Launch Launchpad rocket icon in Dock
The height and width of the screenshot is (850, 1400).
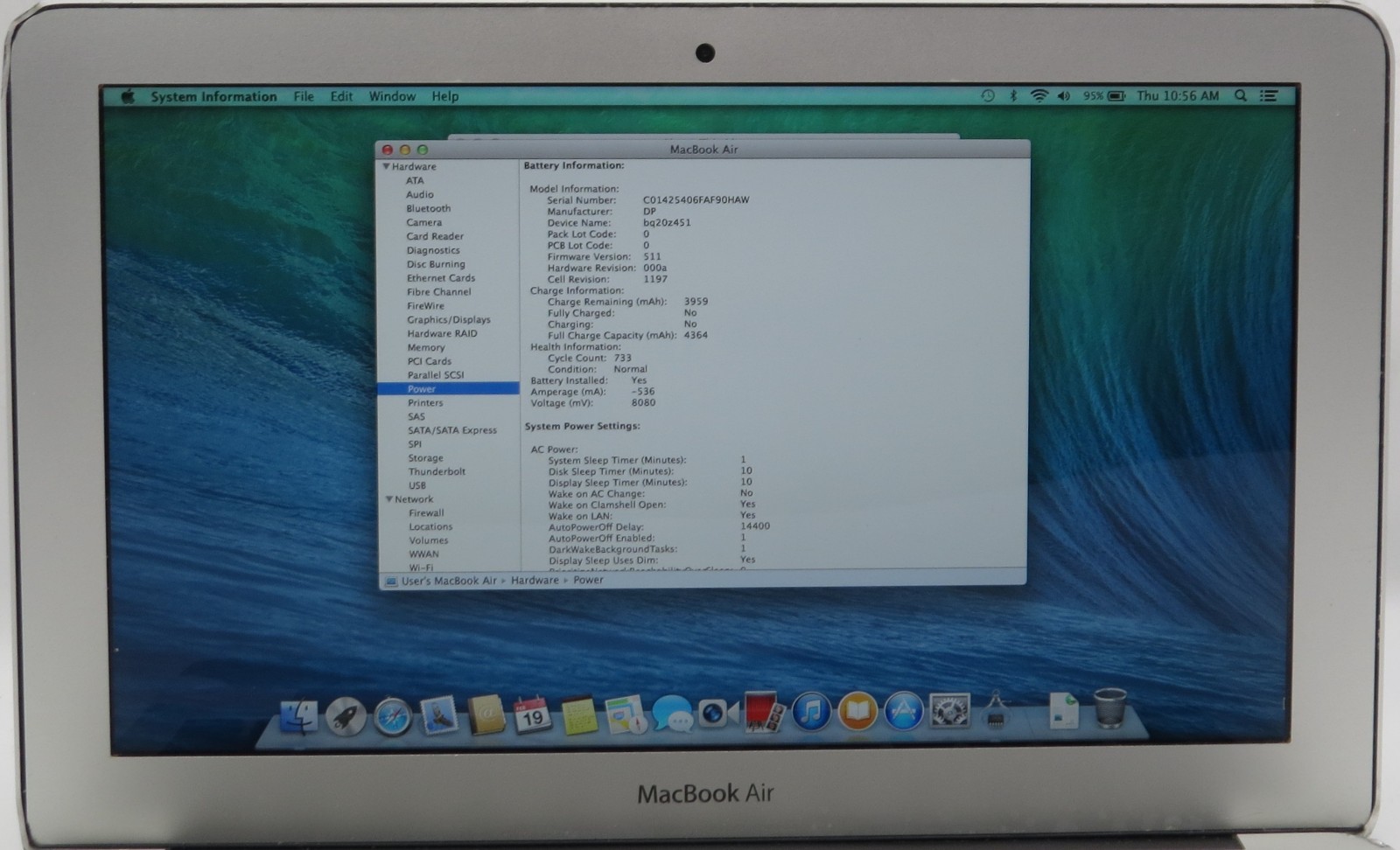(346, 717)
